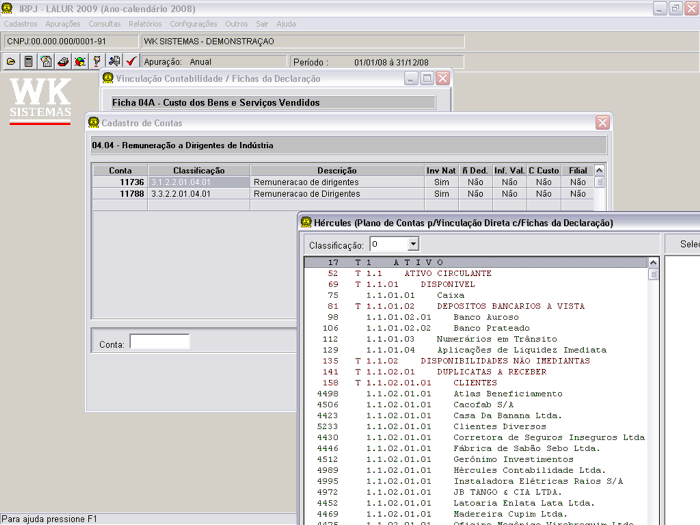700x525 pixels.
Task: Open the Relatórios menu
Action: tap(145, 23)
